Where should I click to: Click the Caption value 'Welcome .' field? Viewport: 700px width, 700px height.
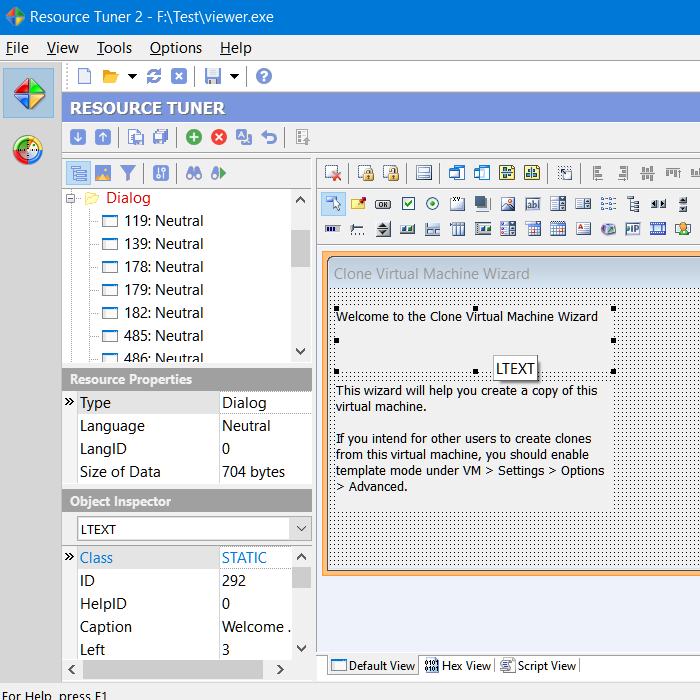coord(256,627)
